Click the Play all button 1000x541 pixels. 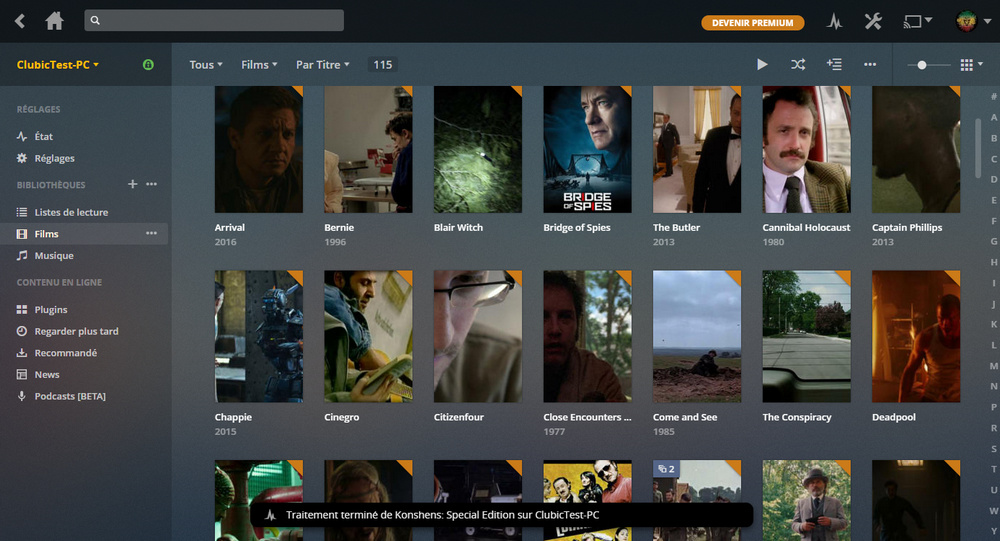(x=762, y=65)
